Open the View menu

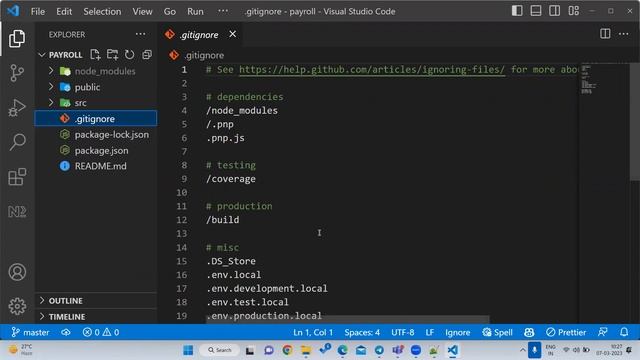point(142,11)
